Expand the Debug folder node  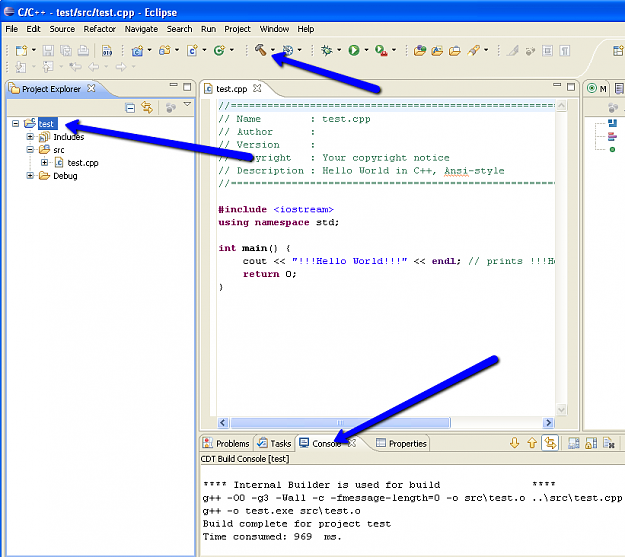tap(30, 176)
